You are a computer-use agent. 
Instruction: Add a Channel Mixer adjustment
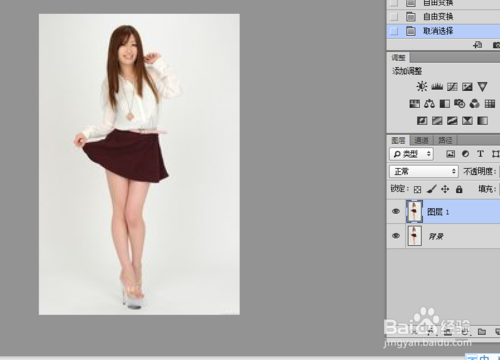point(475,104)
